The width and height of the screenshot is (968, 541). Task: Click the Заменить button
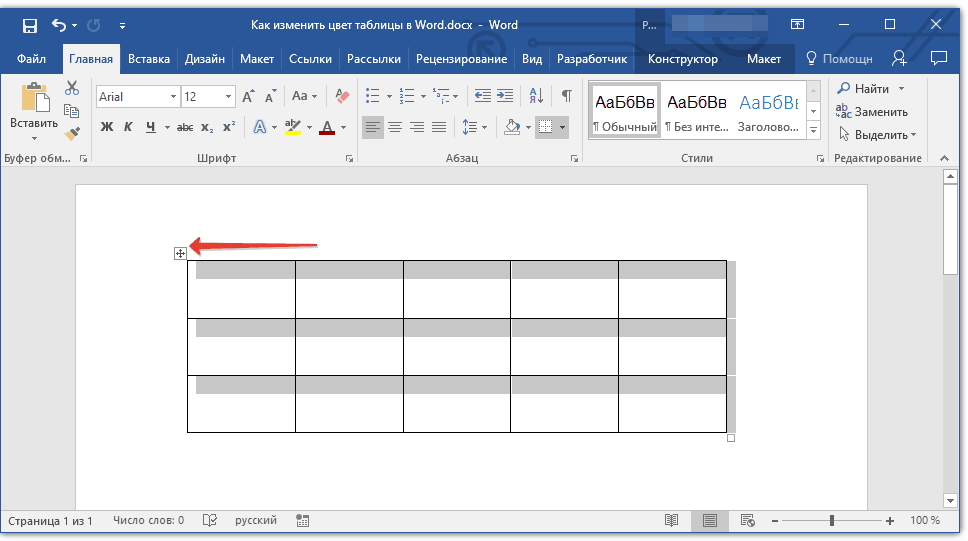point(873,112)
